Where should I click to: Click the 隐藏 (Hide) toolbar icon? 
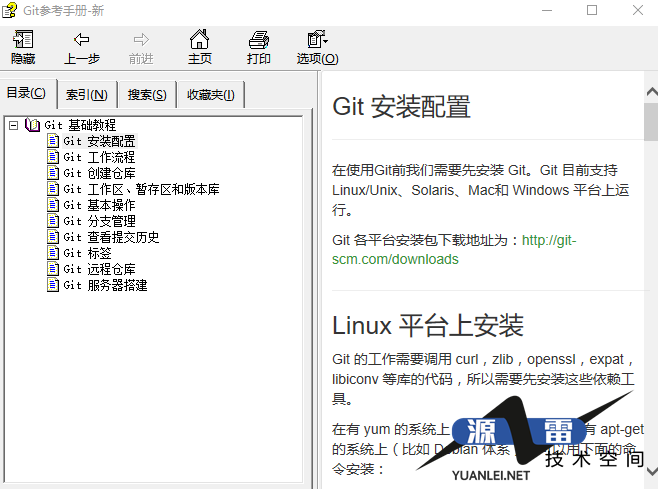pyautogui.click(x=23, y=39)
